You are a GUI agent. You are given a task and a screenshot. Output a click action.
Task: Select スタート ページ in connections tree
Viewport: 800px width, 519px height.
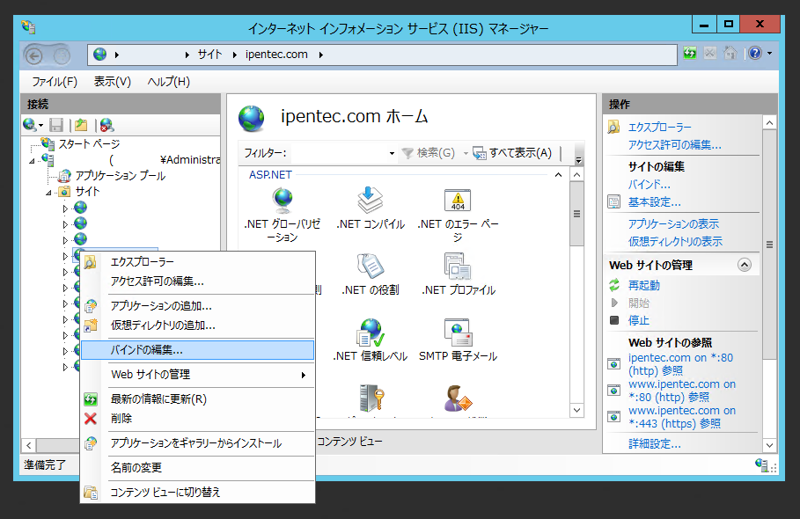click(89, 144)
